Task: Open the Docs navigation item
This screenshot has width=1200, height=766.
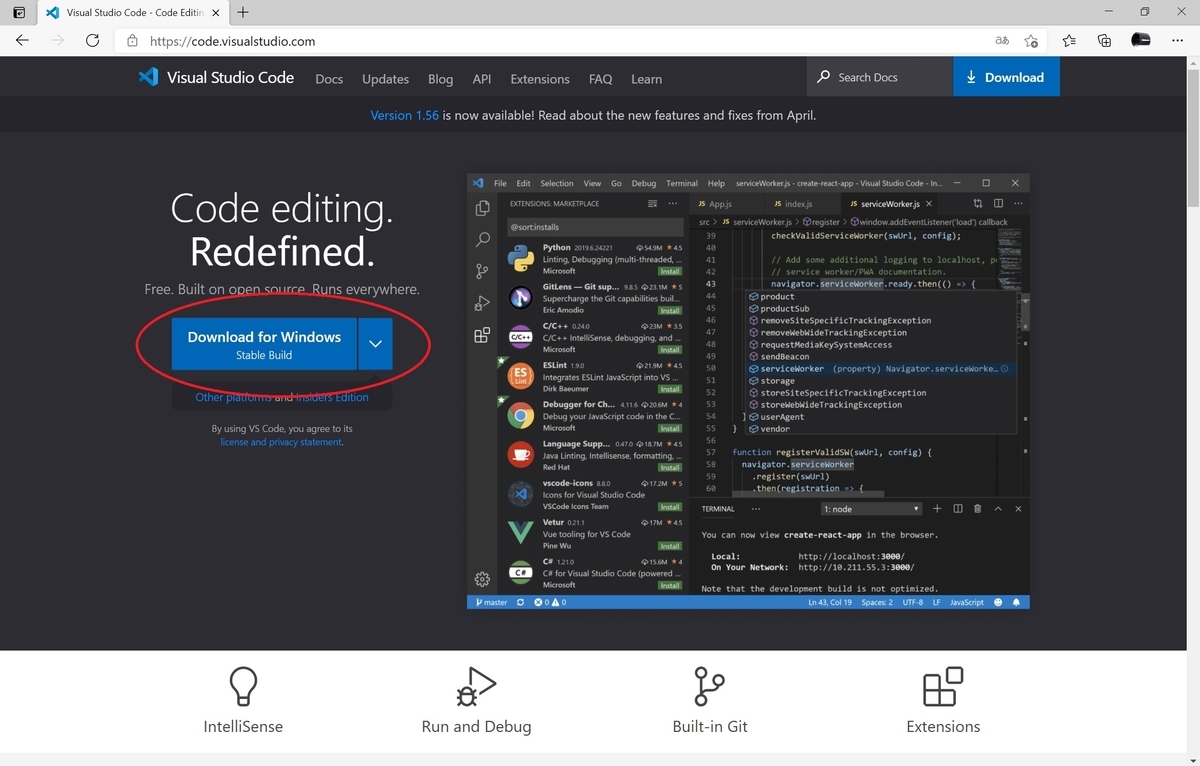Action: point(329,79)
